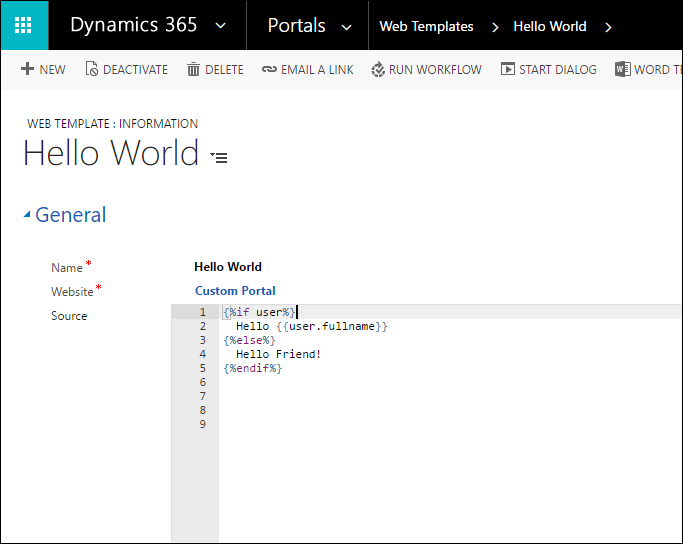Screen dimensions: 683x544
Task: Click the Start Dialog icon
Action: tap(508, 69)
